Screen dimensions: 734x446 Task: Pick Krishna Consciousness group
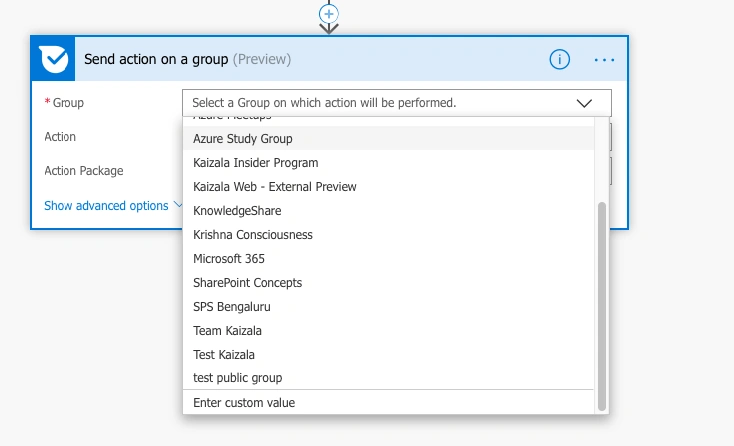click(x=389, y=234)
